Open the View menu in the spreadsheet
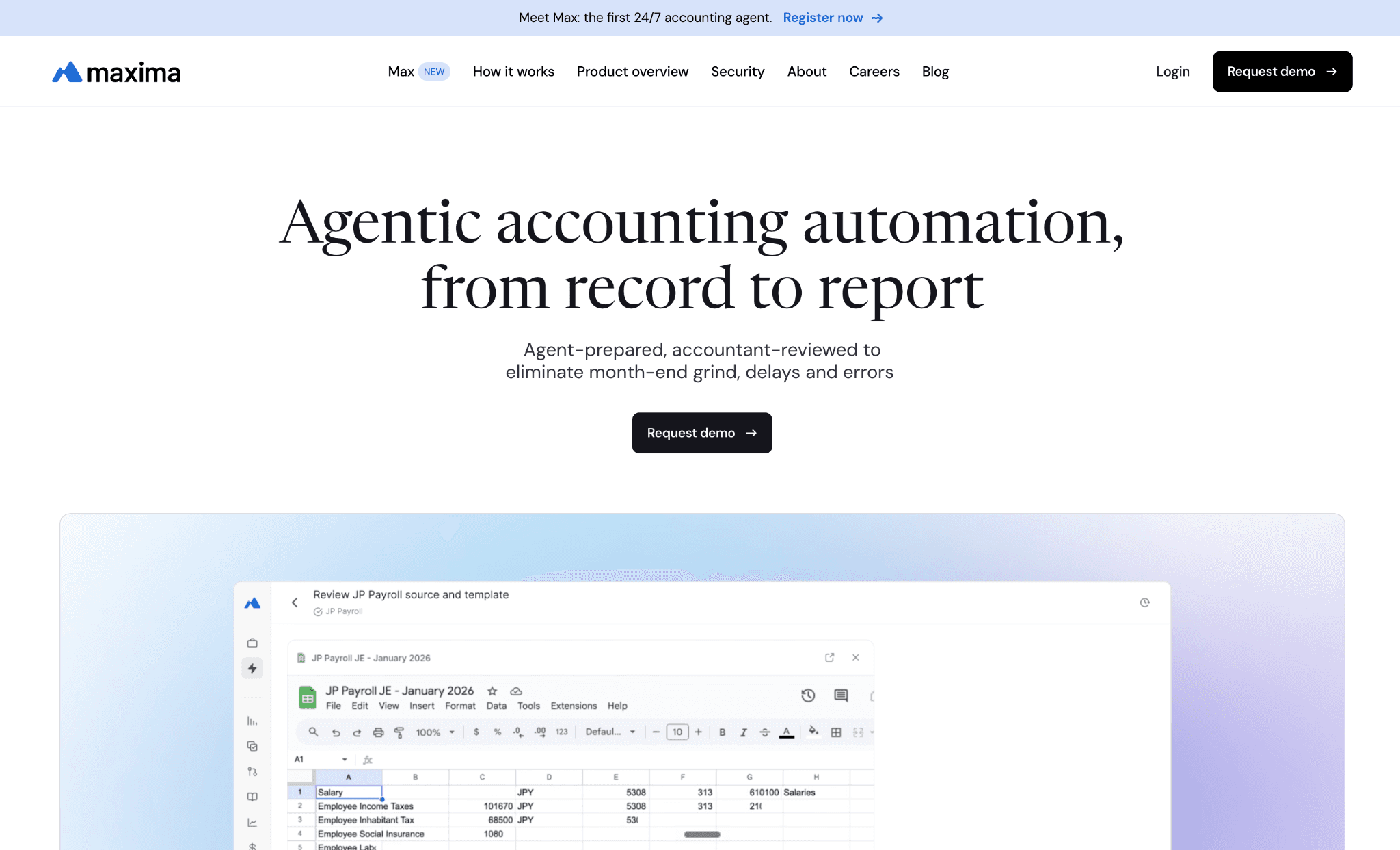 389,706
